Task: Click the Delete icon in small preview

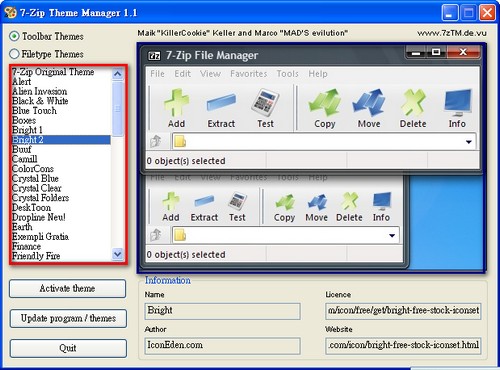Action: (349, 202)
